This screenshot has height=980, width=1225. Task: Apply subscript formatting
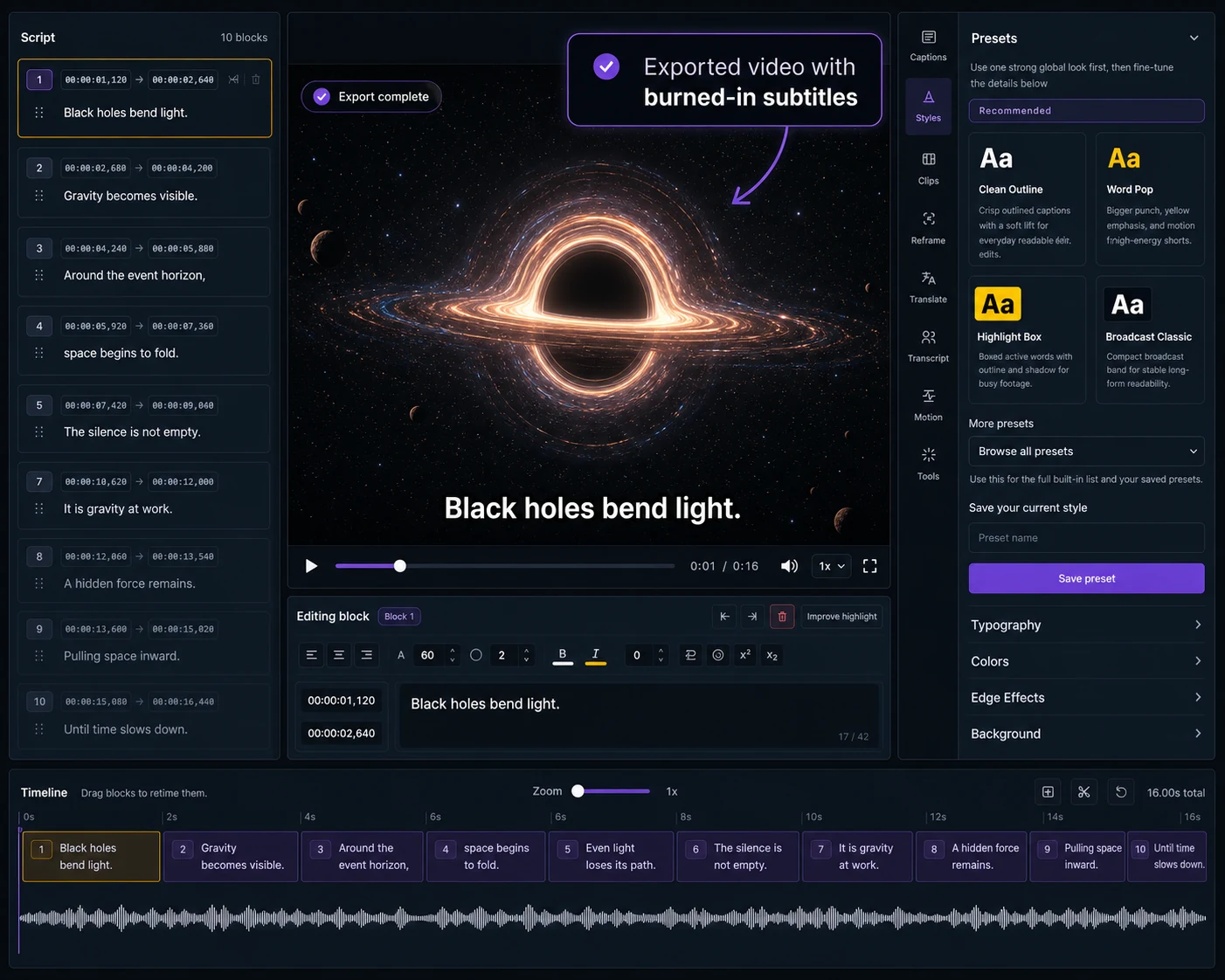(x=772, y=655)
